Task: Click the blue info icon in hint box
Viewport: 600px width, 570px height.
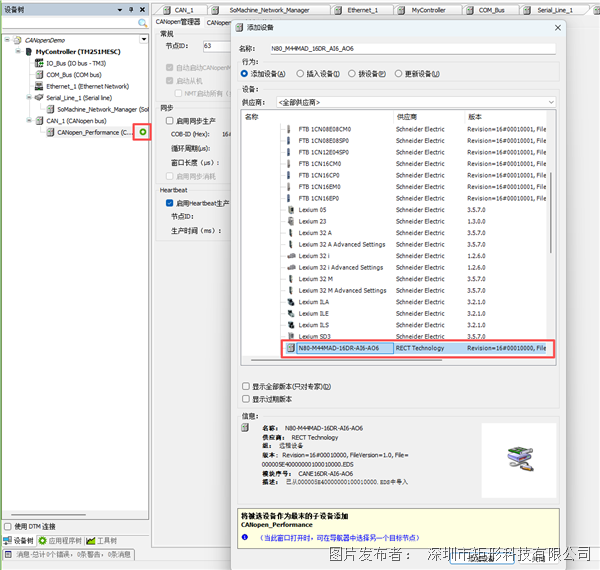Action: (x=245, y=537)
